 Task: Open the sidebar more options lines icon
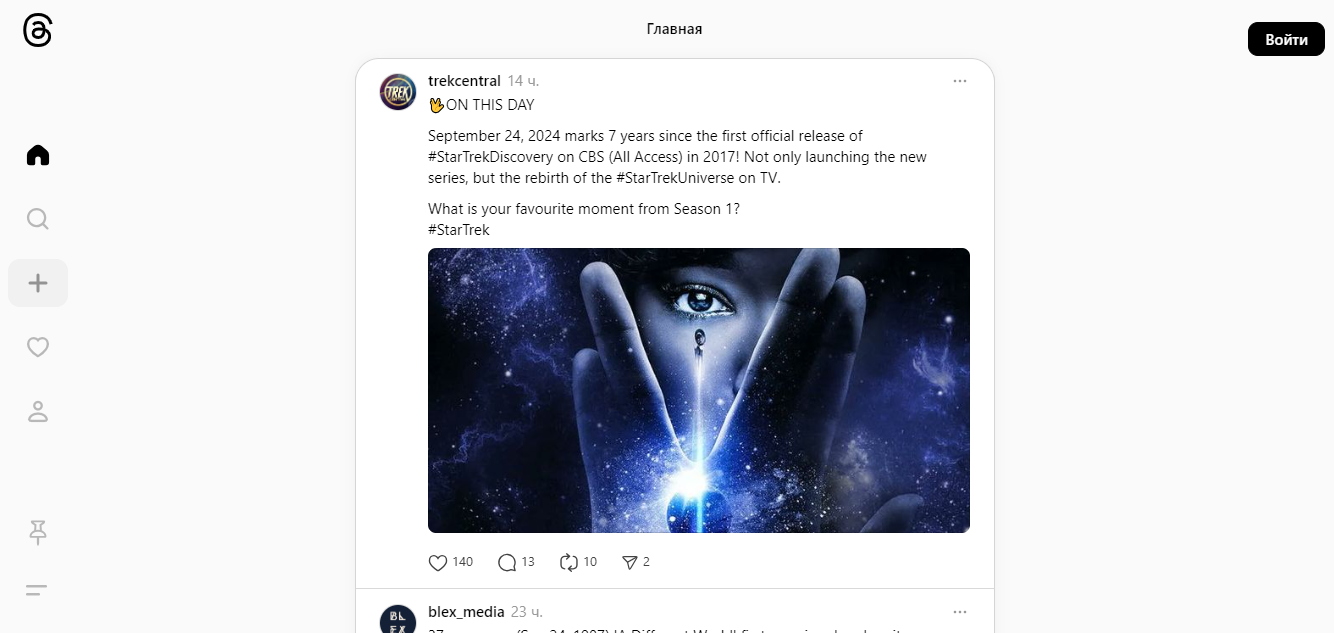coord(37,590)
